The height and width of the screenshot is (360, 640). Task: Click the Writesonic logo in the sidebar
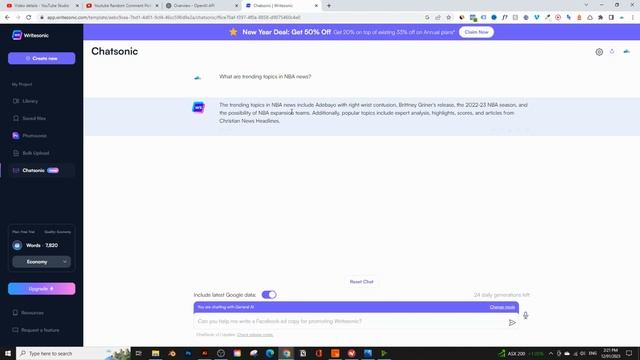tap(30, 36)
